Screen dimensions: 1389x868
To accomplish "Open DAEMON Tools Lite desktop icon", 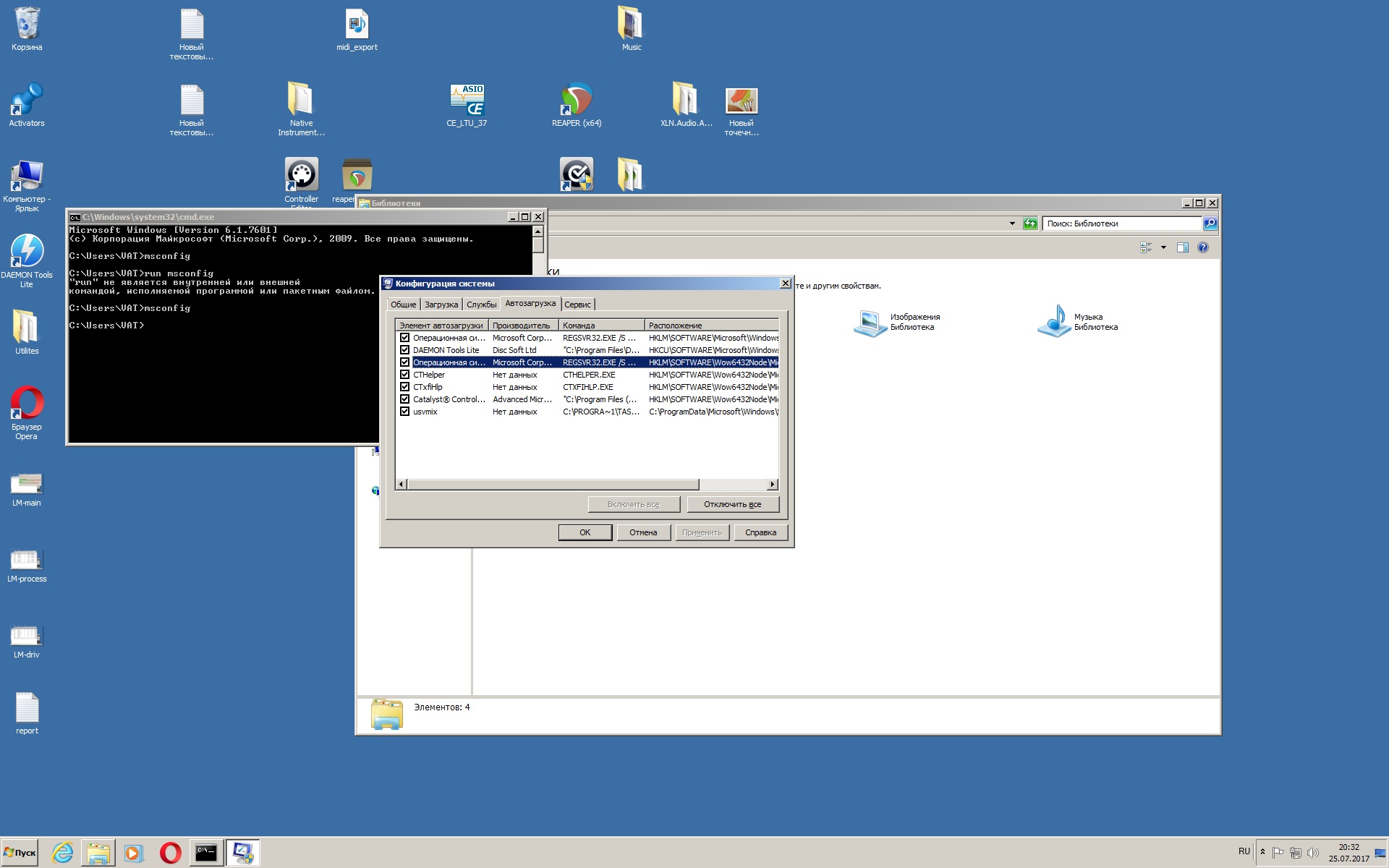I will pos(27,252).
